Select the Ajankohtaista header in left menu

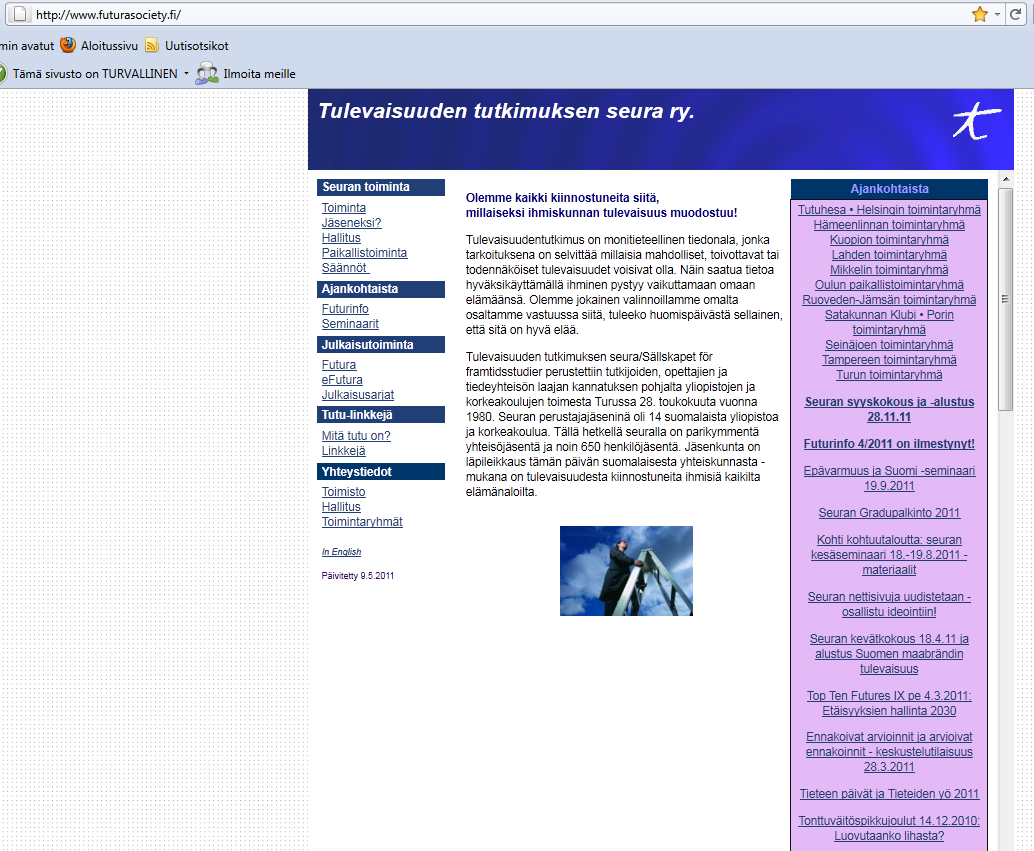pyautogui.click(x=381, y=289)
